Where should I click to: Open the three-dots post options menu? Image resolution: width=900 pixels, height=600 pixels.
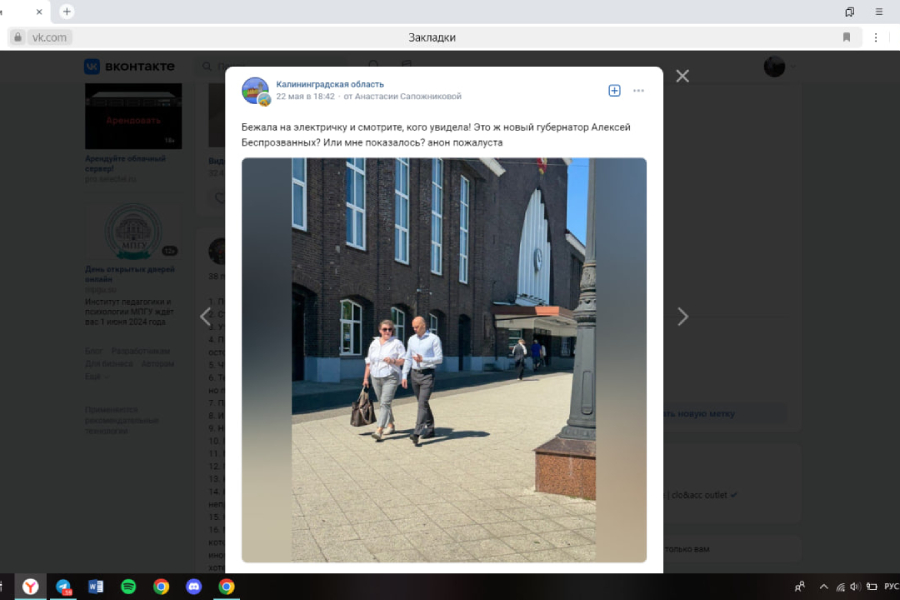(638, 90)
